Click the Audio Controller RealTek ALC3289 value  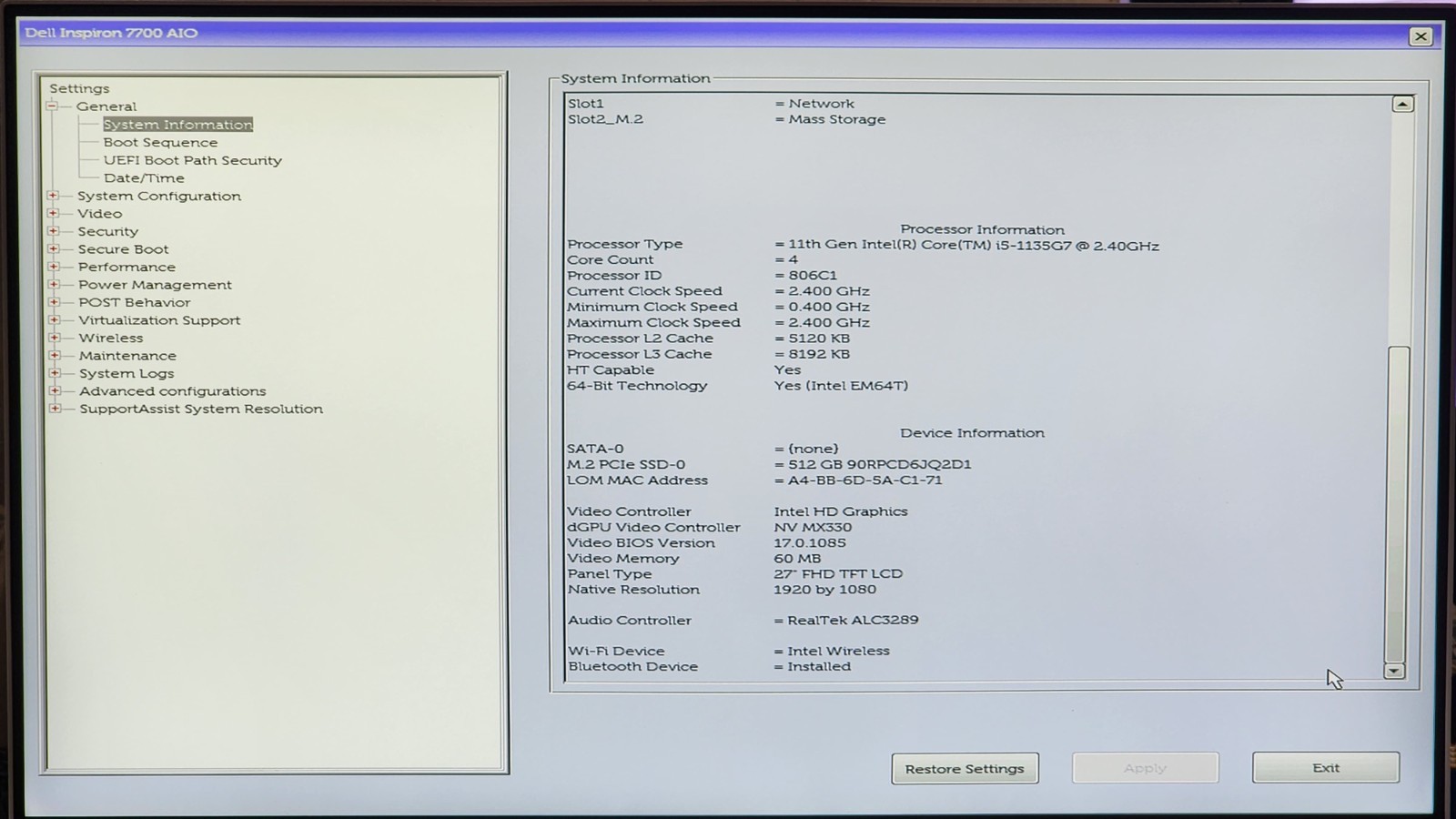(x=853, y=620)
